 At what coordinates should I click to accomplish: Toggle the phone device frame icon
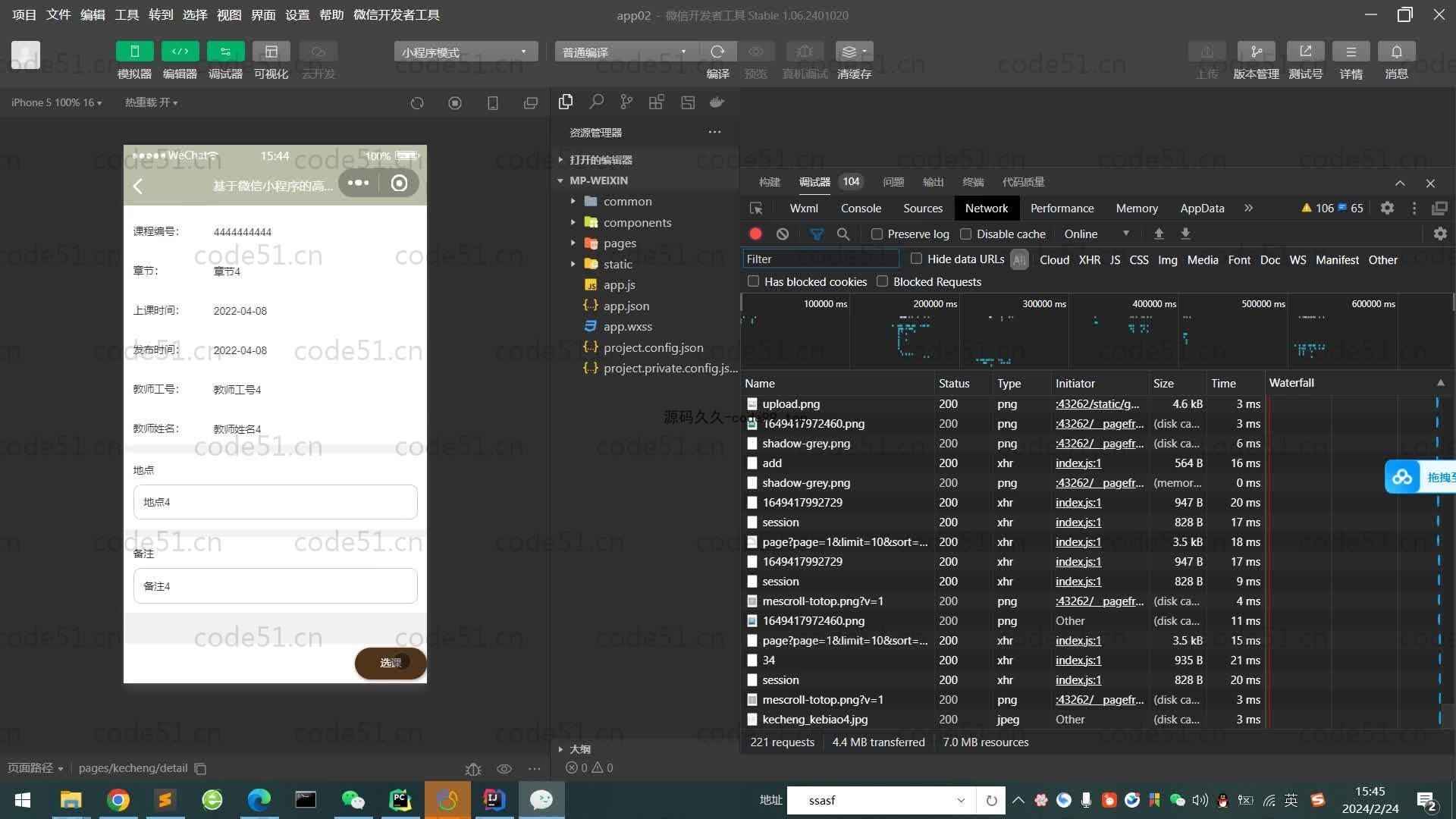(493, 103)
